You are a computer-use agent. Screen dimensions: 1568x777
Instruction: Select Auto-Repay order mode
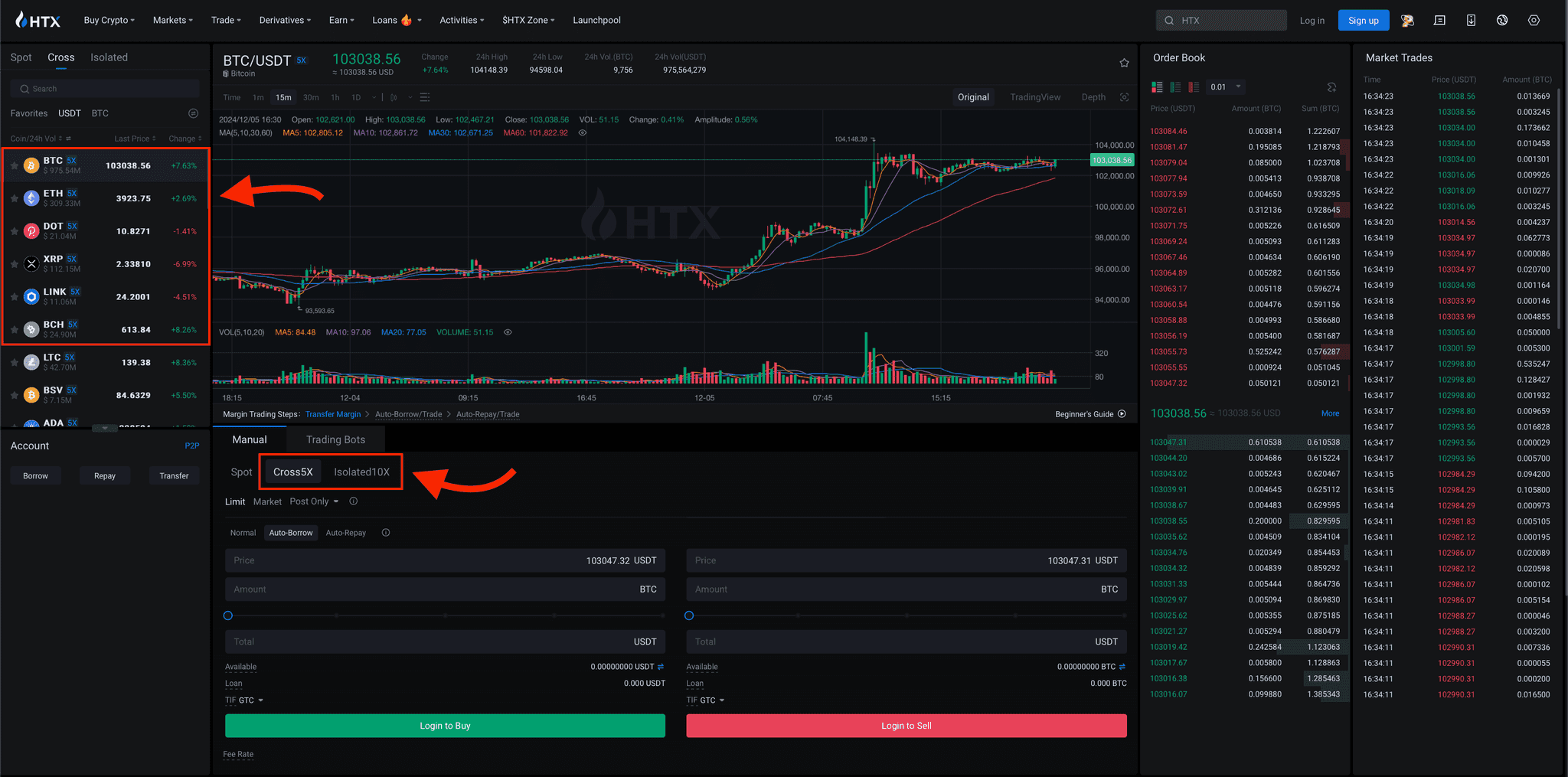(345, 533)
